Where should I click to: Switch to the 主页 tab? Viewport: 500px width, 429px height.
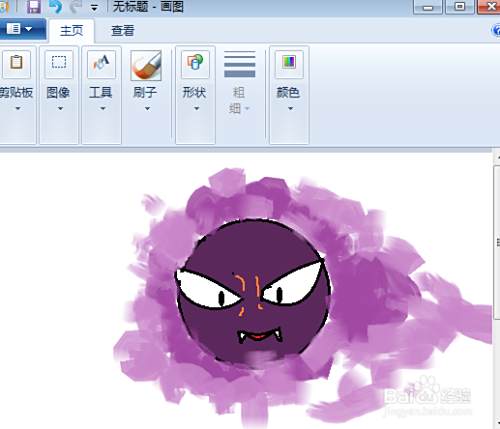click(x=71, y=31)
